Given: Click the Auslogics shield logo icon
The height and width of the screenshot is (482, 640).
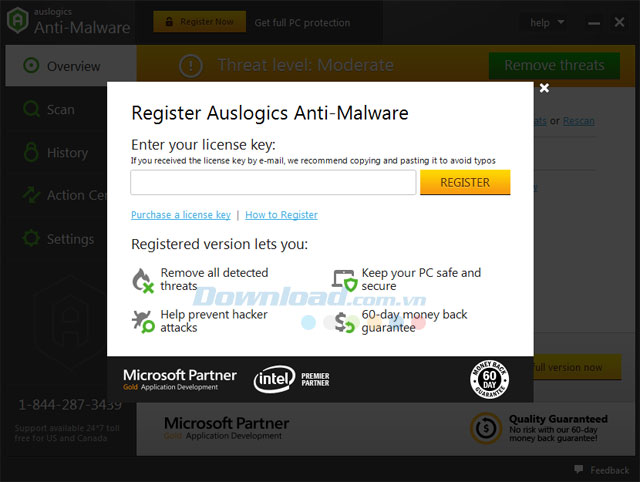Looking at the screenshot, I should 18,20.
